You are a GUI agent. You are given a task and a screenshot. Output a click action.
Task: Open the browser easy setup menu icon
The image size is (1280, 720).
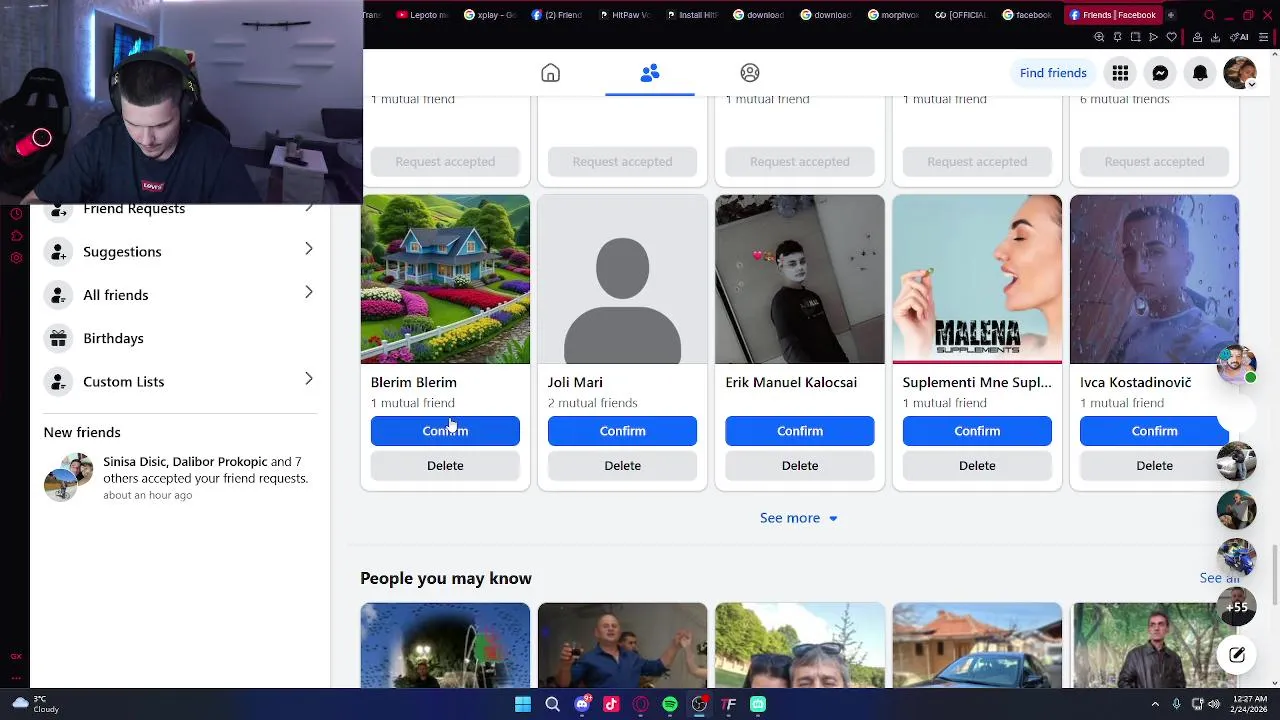coord(1263,37)
